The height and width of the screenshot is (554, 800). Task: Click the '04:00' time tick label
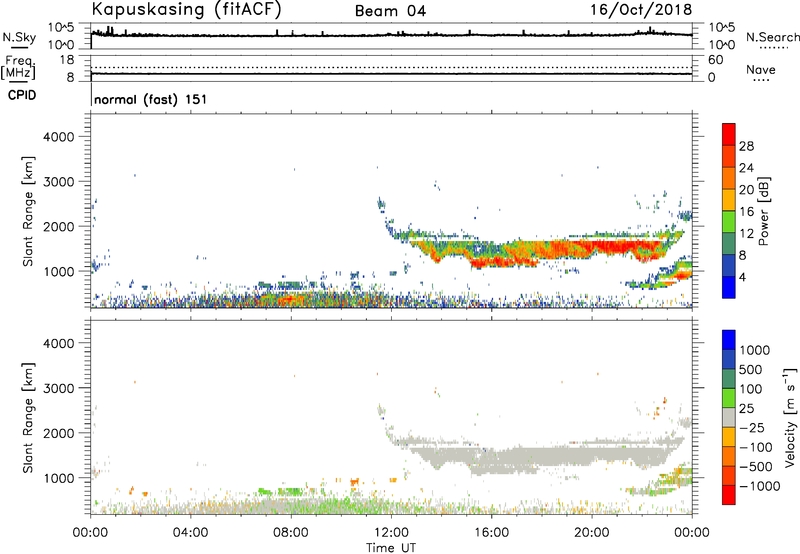click(190, 533)
